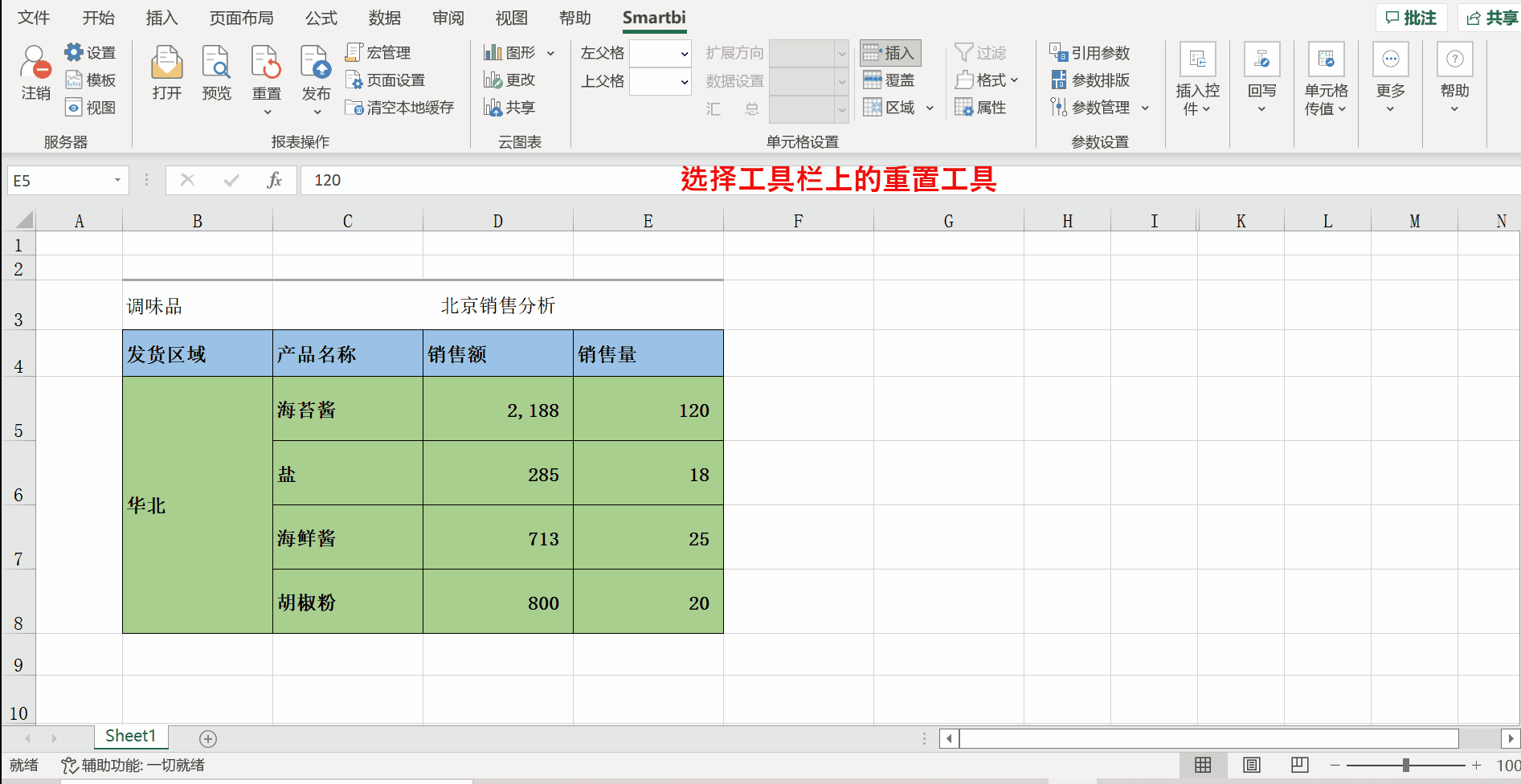
Task: Click the insert function fx button
Action: [274, 180]
